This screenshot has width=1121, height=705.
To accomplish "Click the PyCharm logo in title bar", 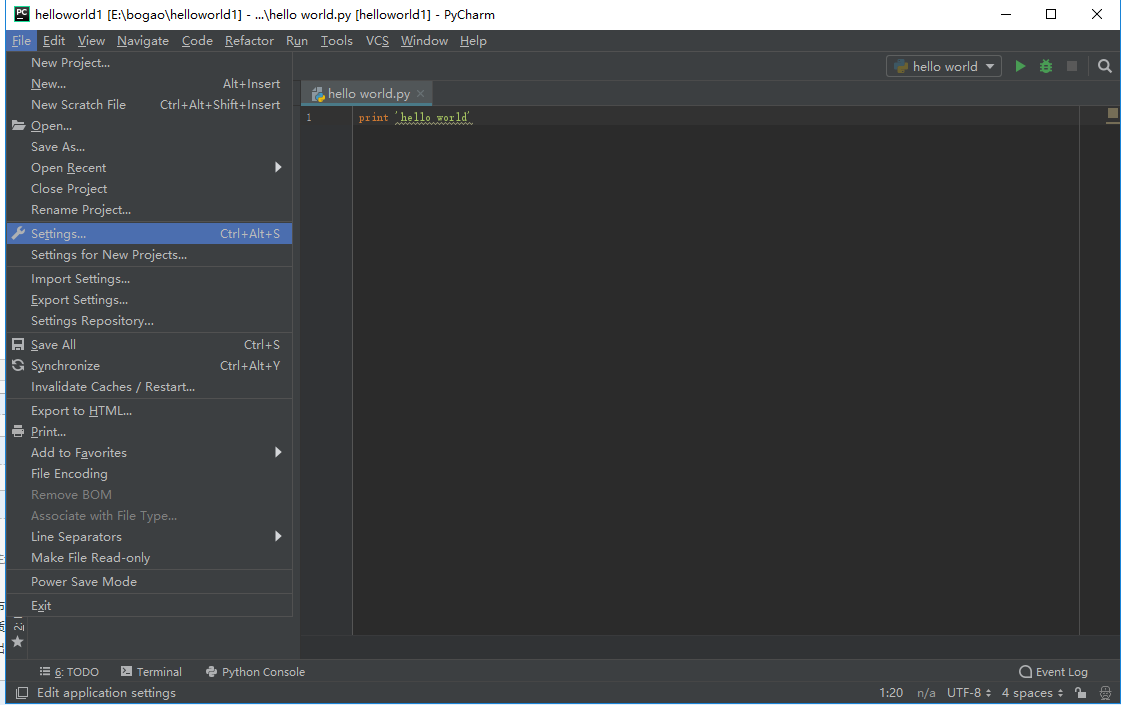I will [x=22, y=14].
